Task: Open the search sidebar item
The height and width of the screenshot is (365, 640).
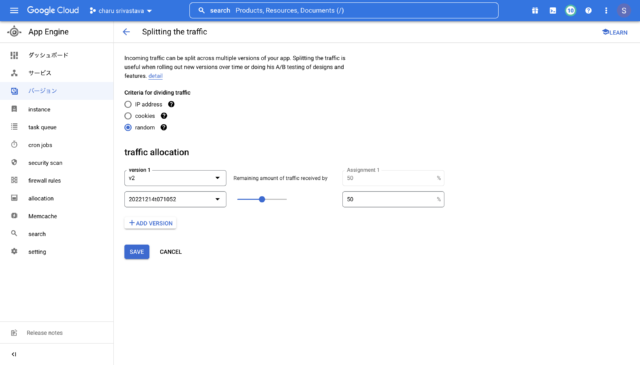Action: pyautogui.click(x=57, y=234)
